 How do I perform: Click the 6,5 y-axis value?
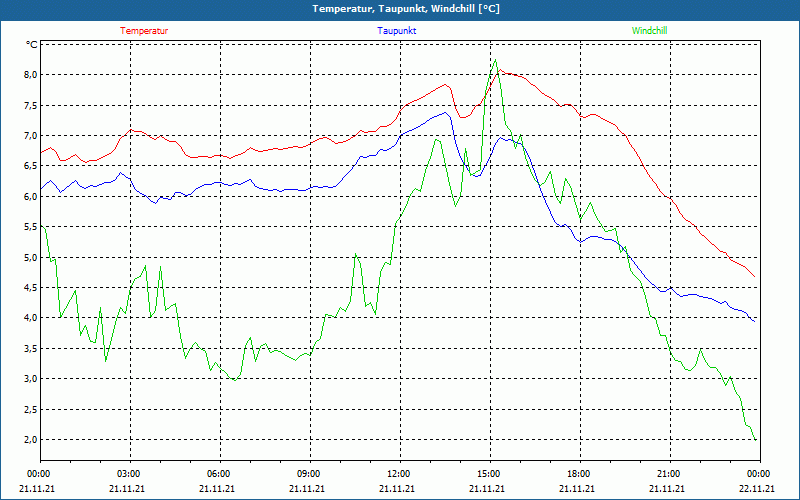pyautogui.click(x=31, y=166)
